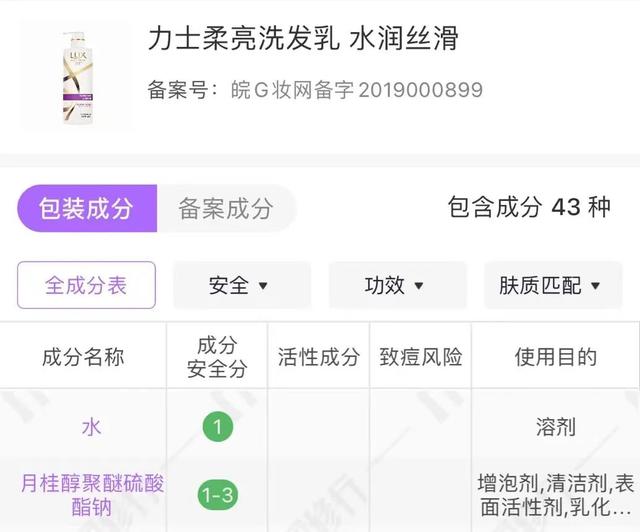Select the 全成分表 filter button

point(86,285)
